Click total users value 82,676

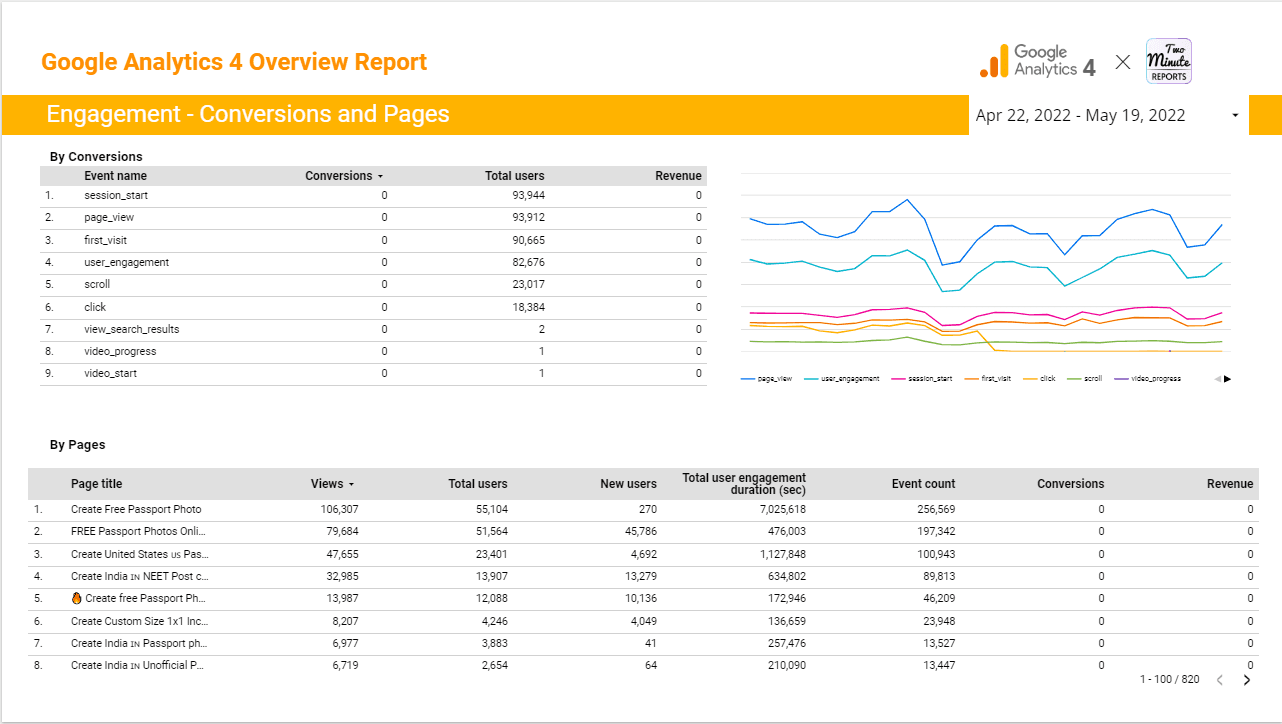528,263
